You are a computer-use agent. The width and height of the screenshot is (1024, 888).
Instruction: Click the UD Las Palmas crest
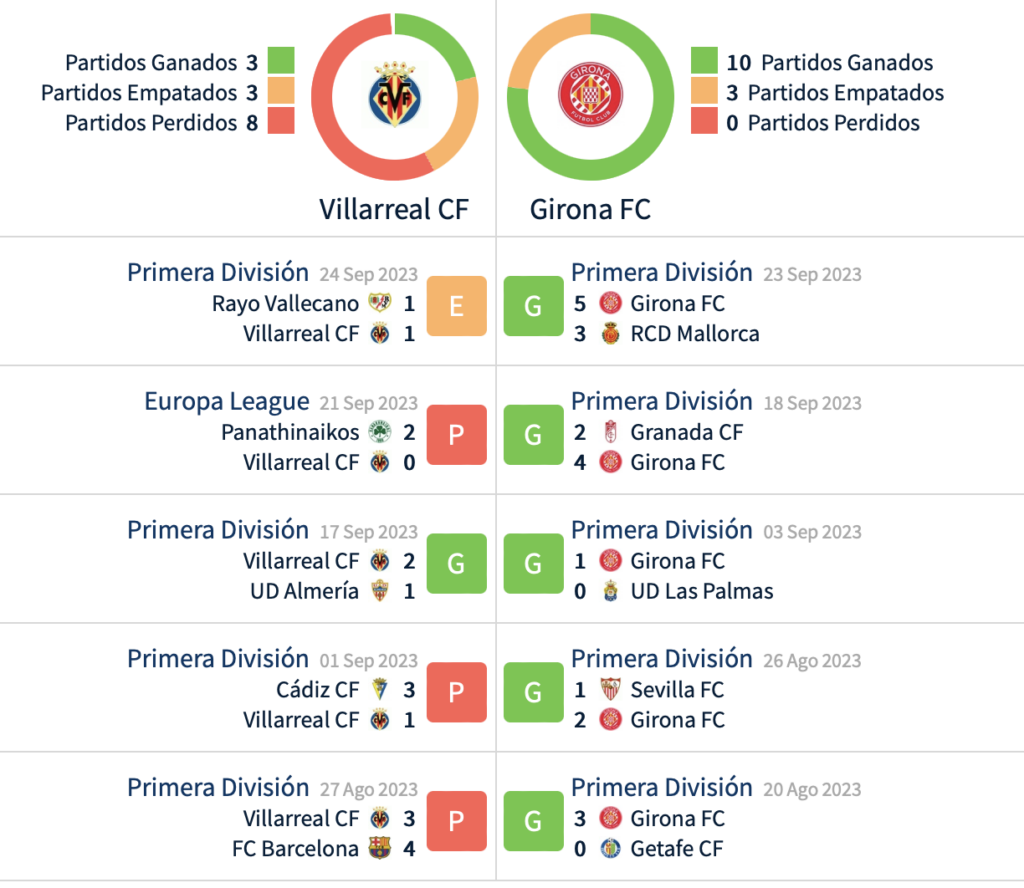610,591
